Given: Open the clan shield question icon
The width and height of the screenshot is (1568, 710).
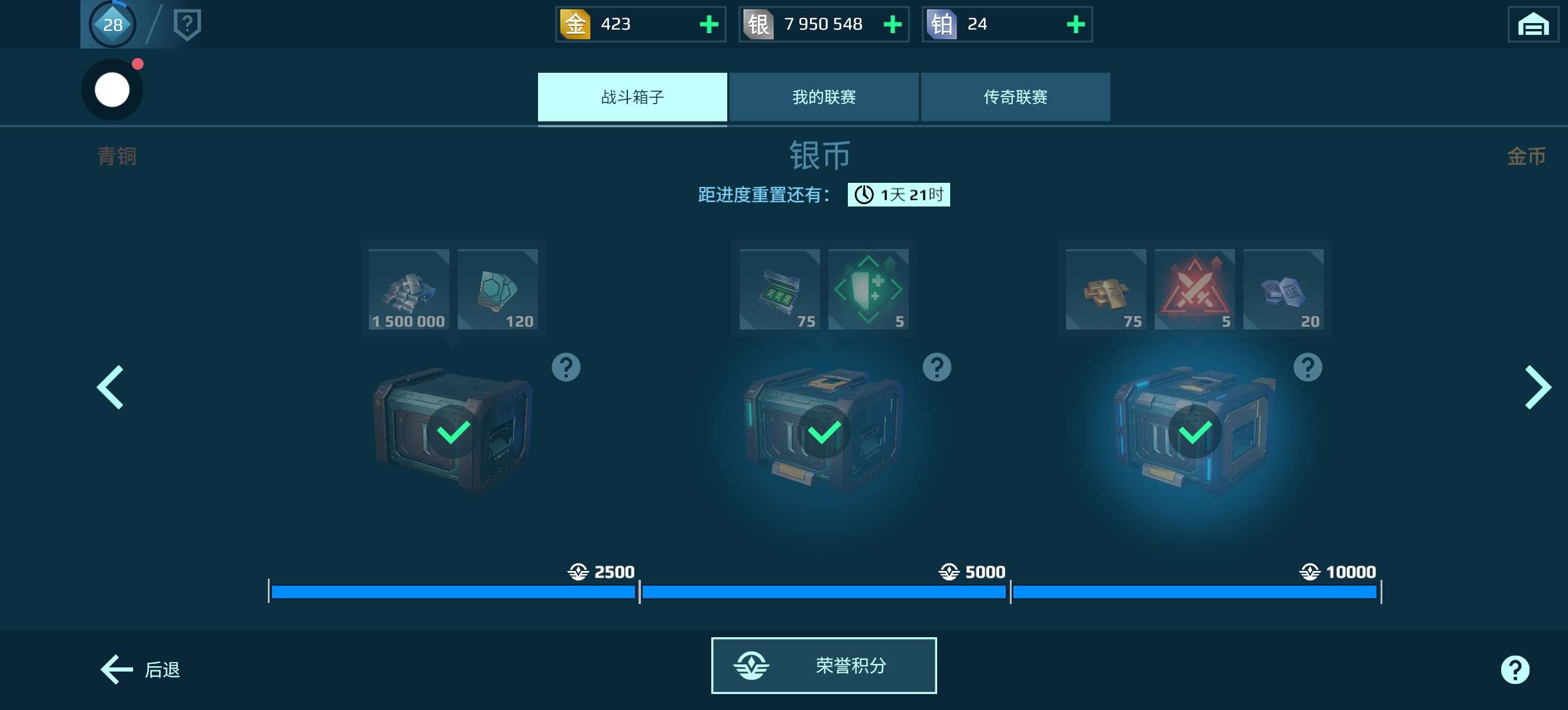Looking at the screenshot, I should coord(187,25).
